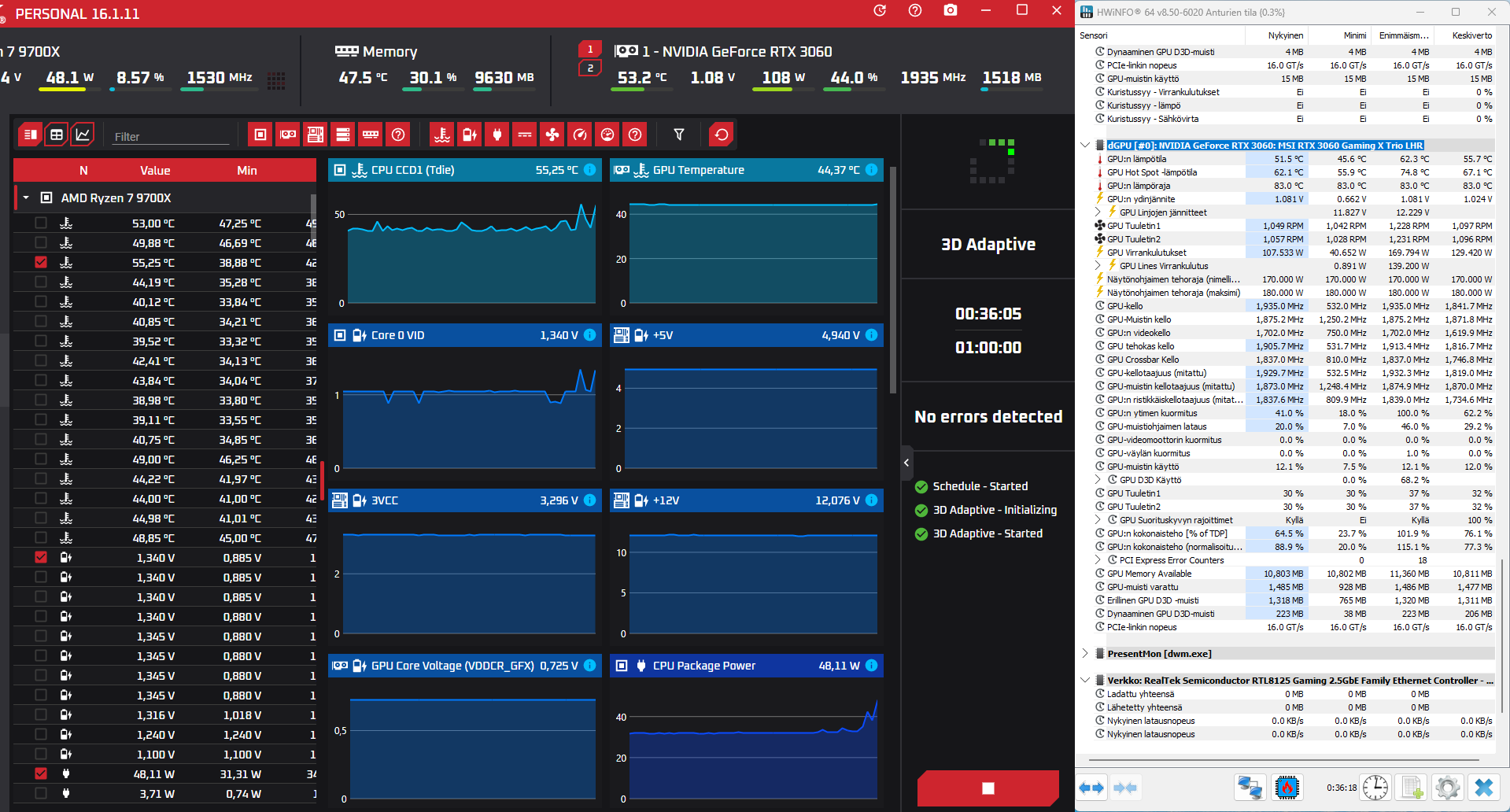Click the motherboard device filter icon
1510x812 pixels.
[316, 135]
